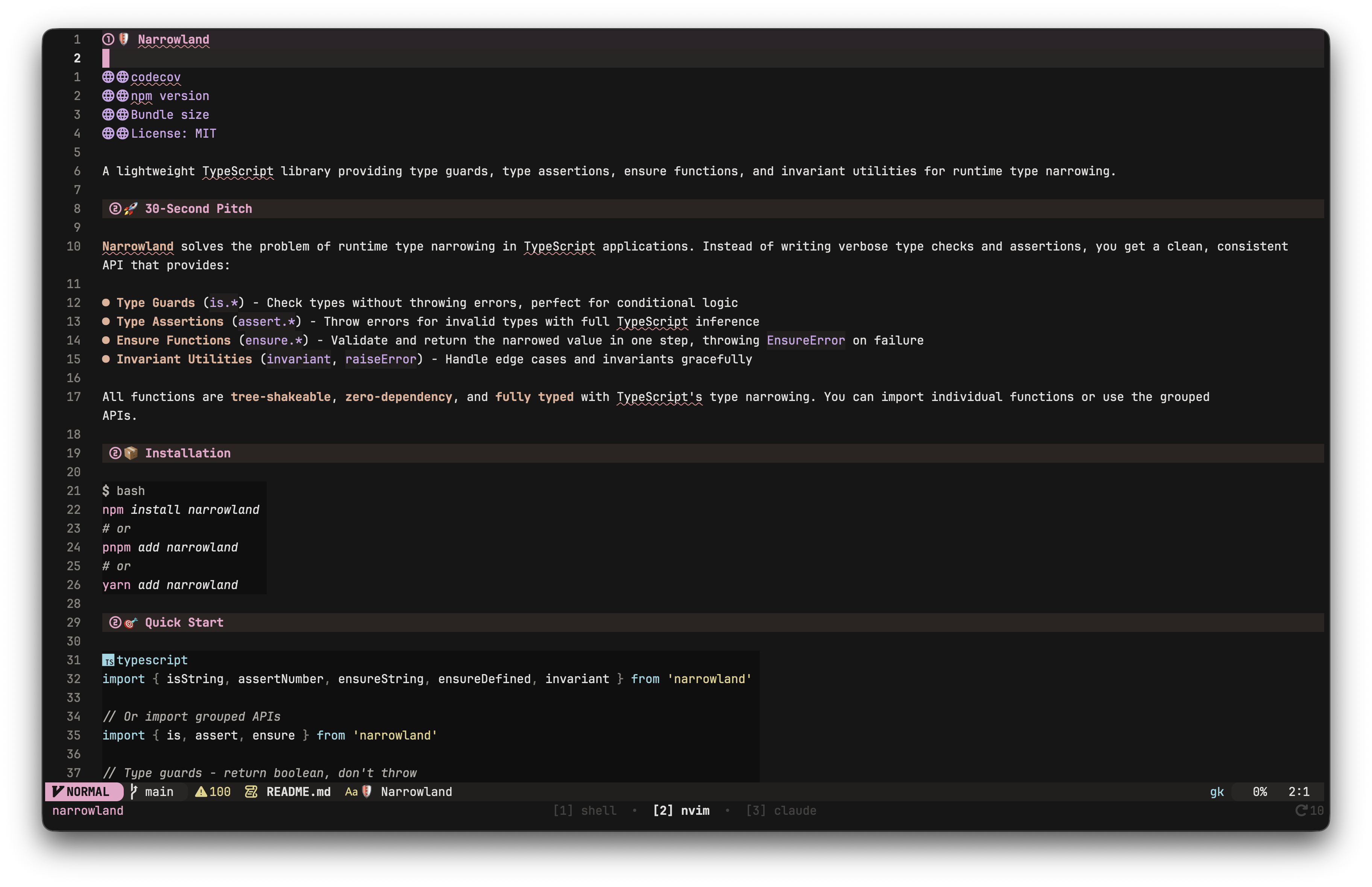1372x887 pixels.
Task: Click the shield icon in the statusline breadcrumb
Action: tap(367, 791)
